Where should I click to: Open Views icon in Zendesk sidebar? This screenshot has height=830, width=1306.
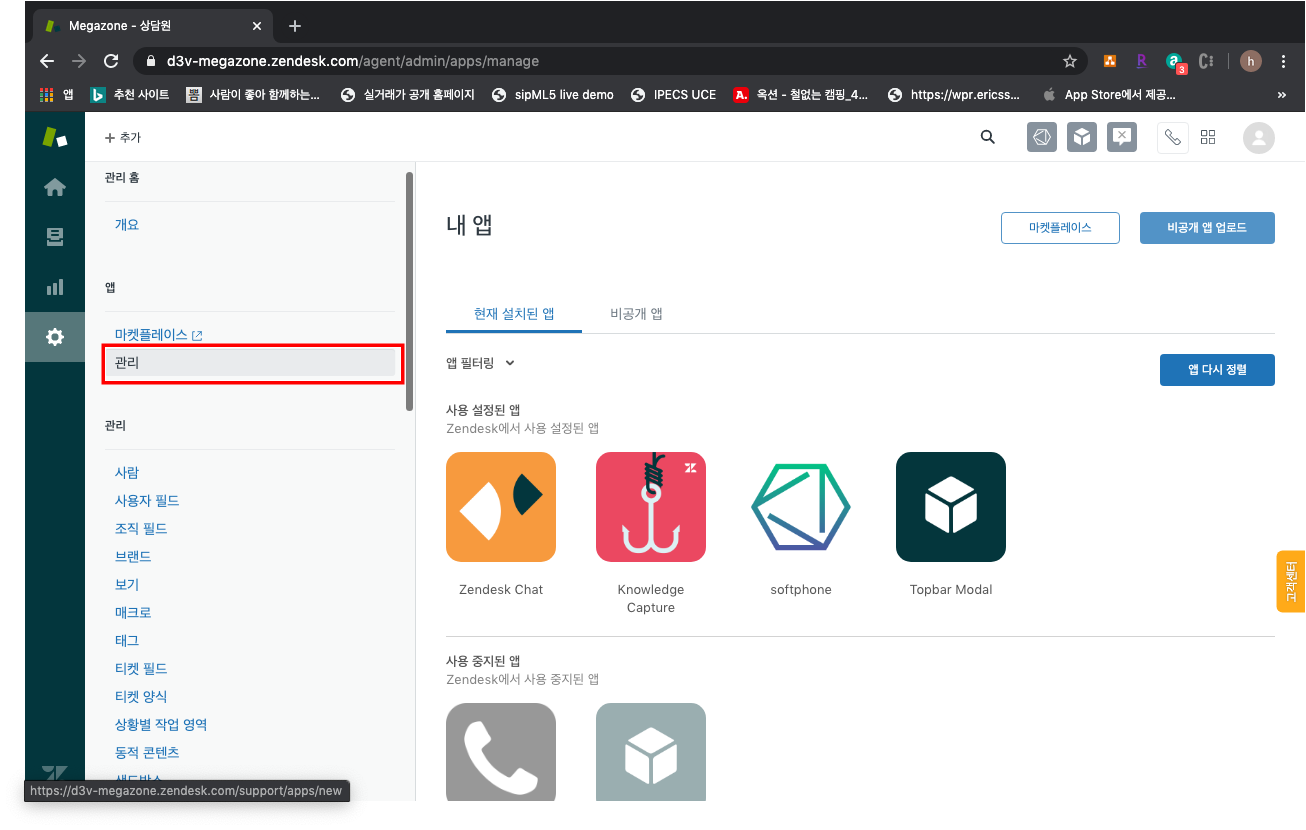tap(55, 237)
